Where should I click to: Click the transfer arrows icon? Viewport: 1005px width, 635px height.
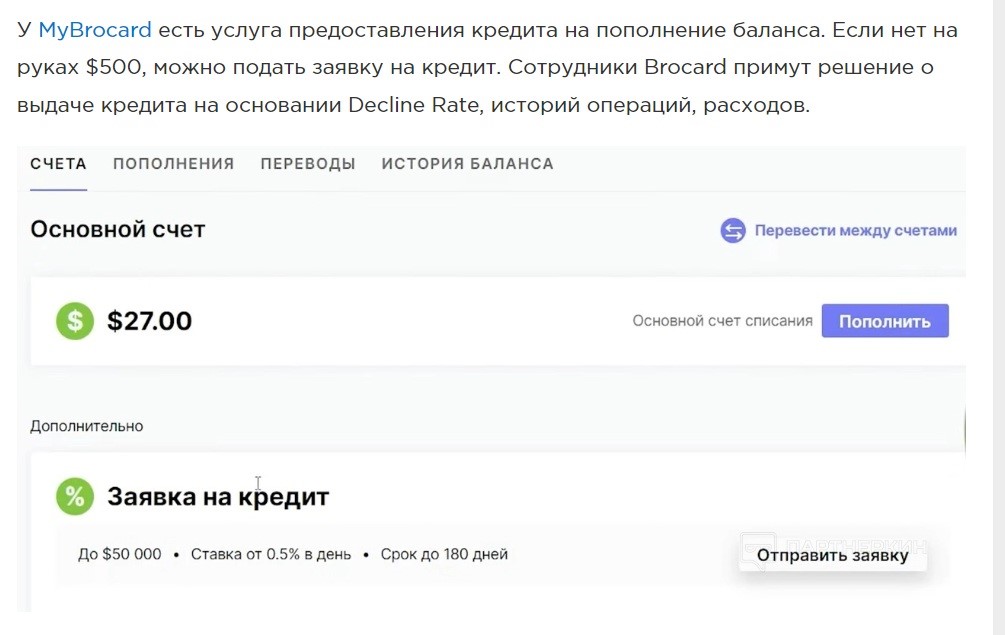tap(733, 231)
